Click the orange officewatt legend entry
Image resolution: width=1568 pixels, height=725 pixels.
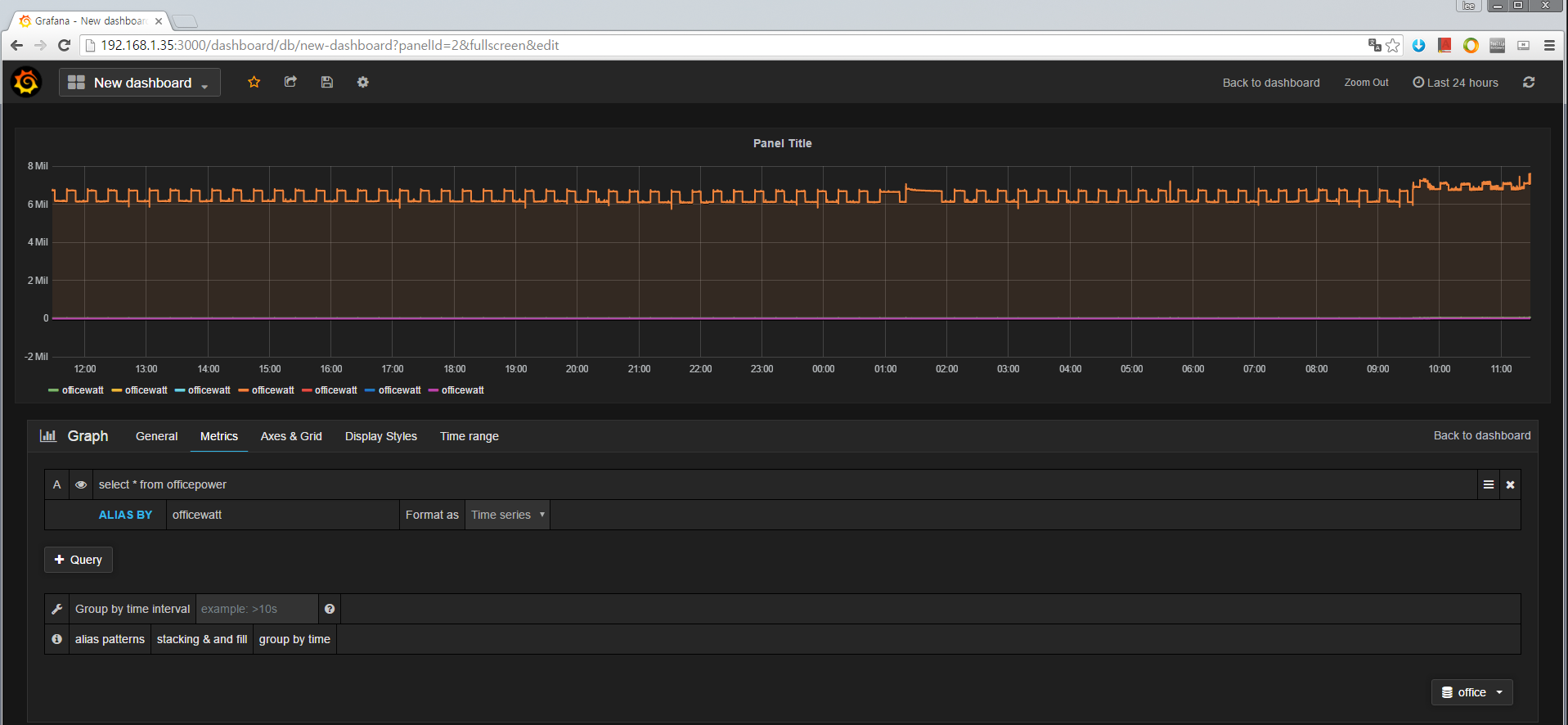[x=267, y=390]
